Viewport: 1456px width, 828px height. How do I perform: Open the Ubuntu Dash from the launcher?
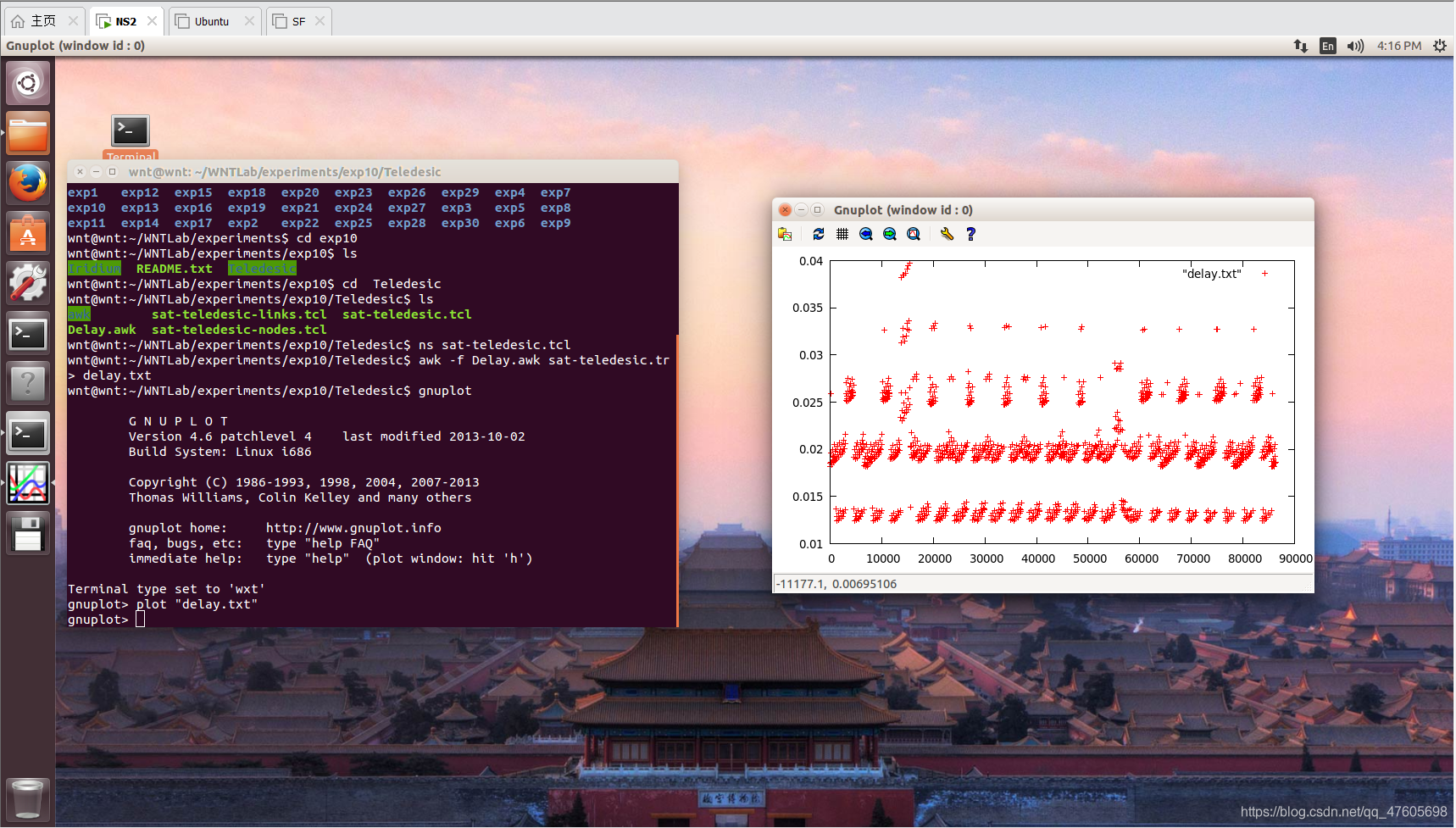click(28, 83)
